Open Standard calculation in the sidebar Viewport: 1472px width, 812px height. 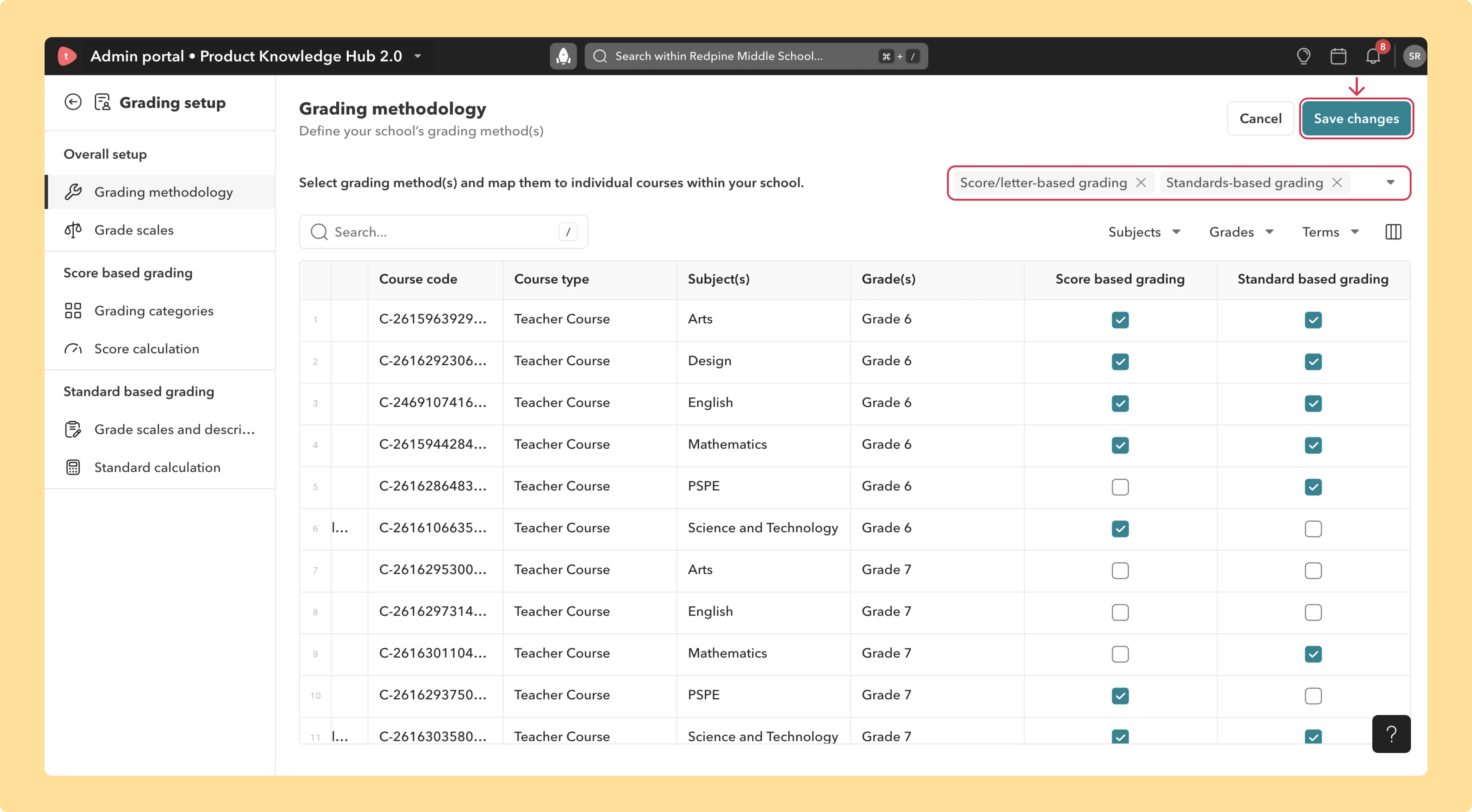pos(160,467)
